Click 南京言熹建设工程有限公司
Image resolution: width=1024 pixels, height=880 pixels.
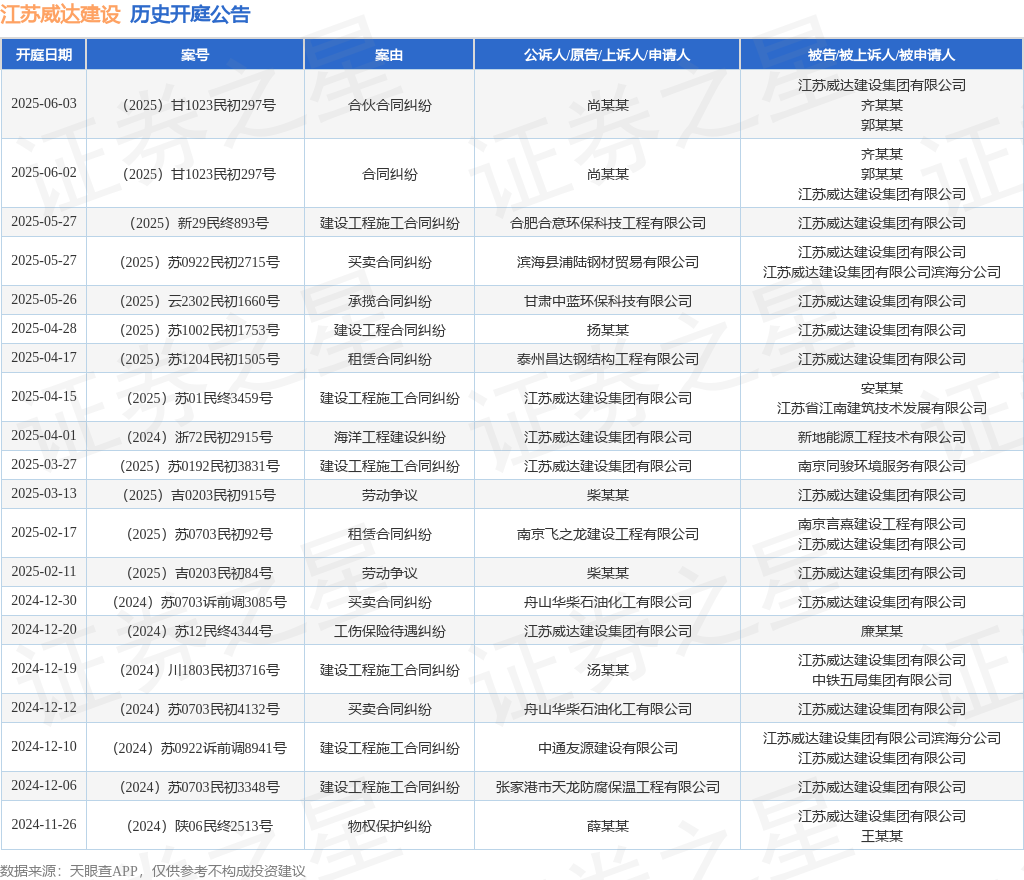coord(882,524)
